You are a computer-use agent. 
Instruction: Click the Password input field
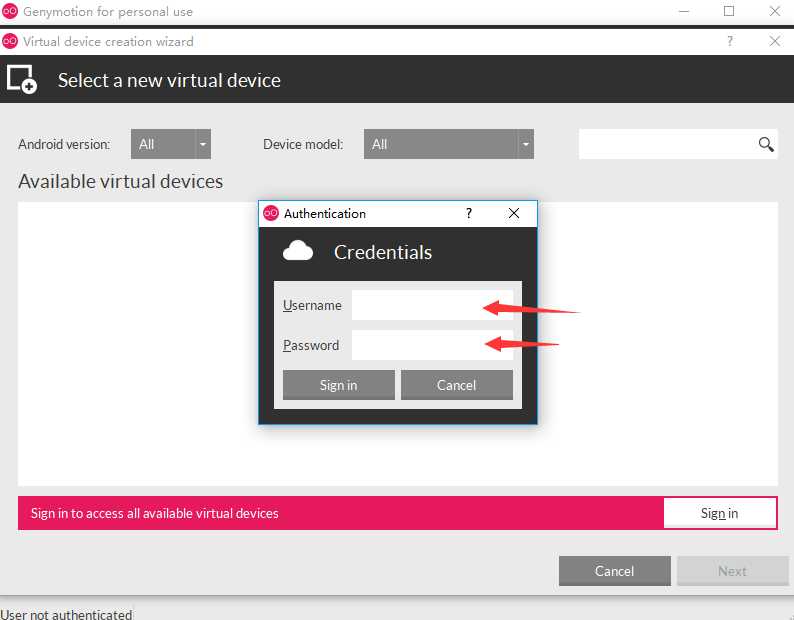point(432,345)
